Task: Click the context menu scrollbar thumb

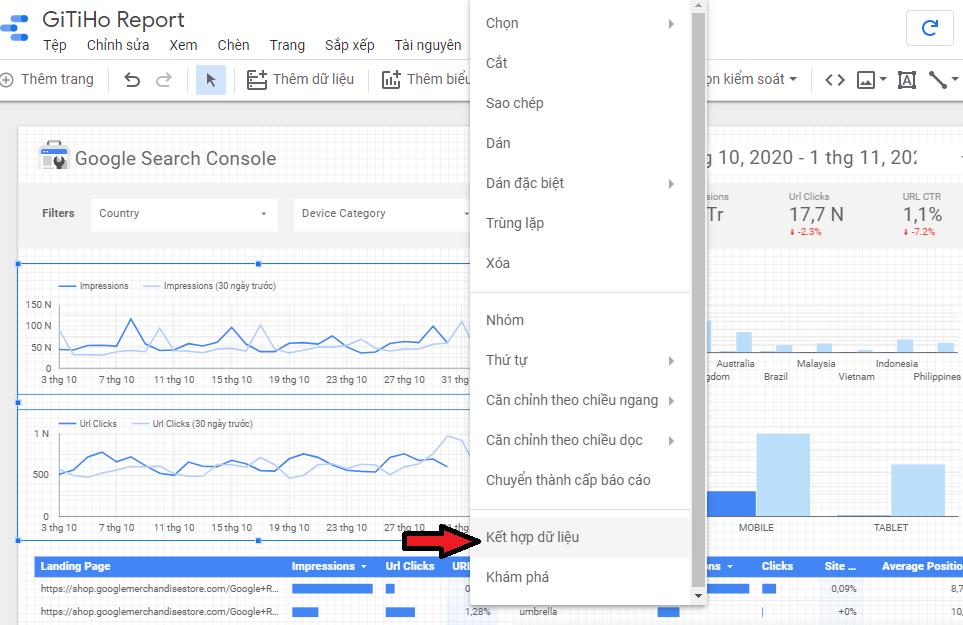Action: coord(698,300)
